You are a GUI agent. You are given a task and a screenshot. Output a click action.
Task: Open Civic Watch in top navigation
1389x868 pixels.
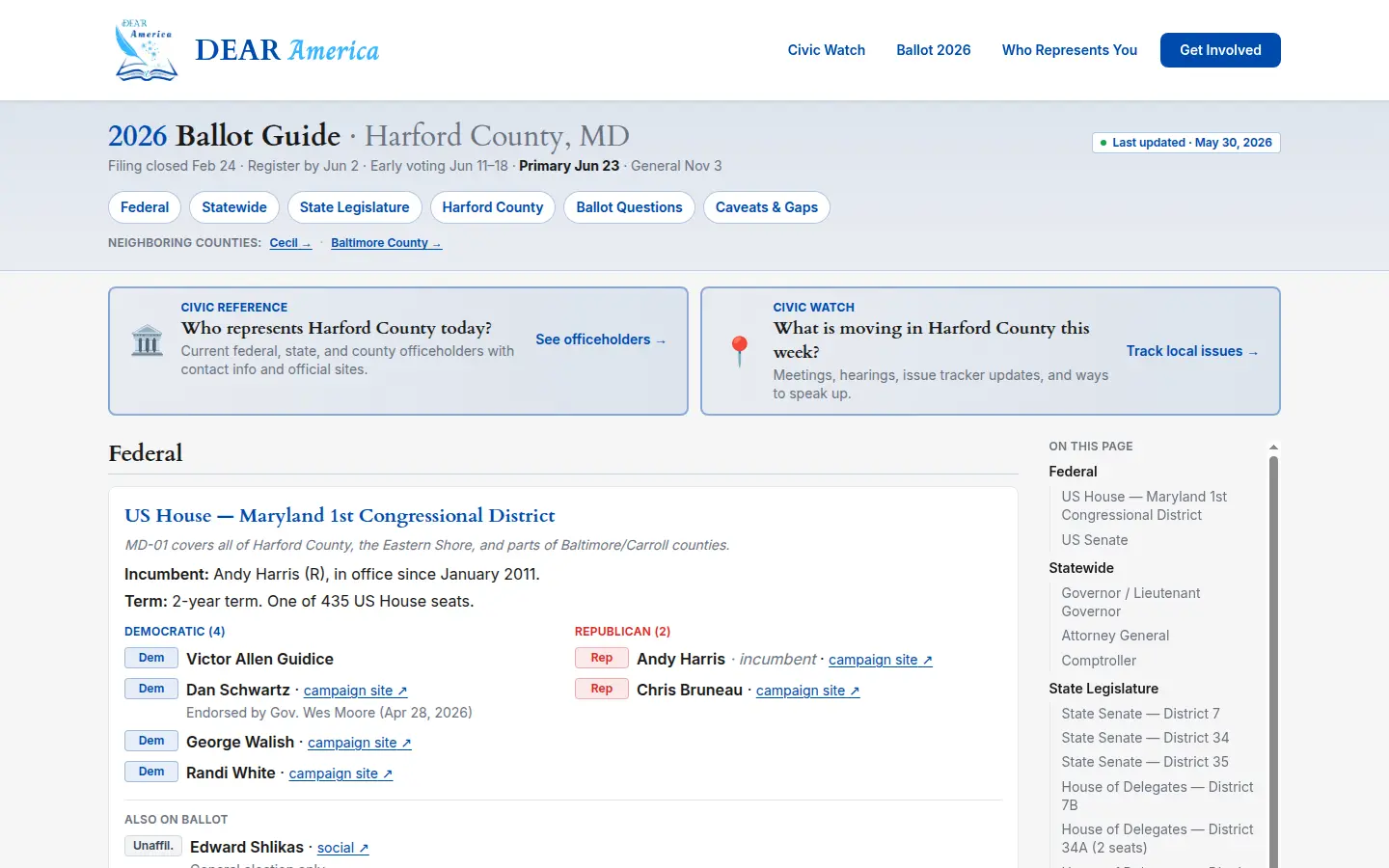click(827, 50)
